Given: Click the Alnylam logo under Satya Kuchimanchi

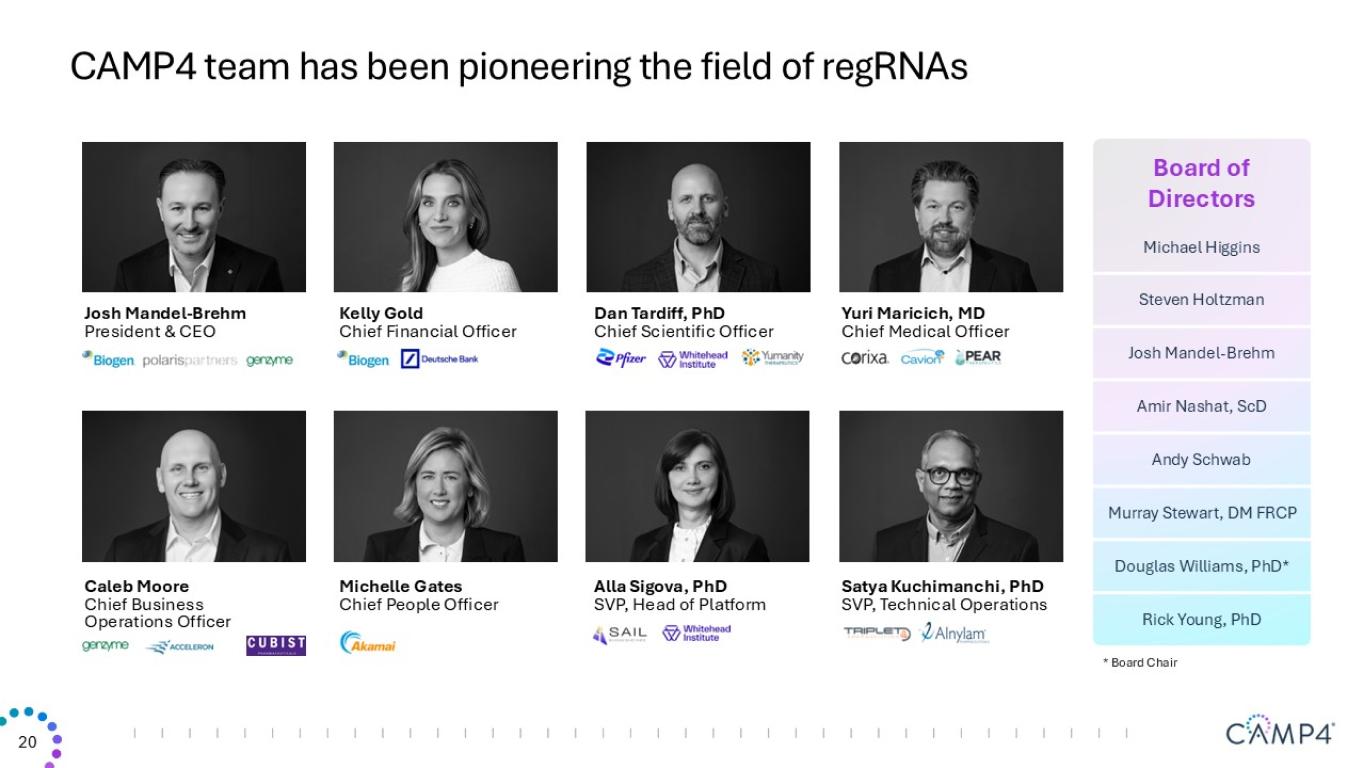Looking at the screenshot, I should [x=953, y=633].
